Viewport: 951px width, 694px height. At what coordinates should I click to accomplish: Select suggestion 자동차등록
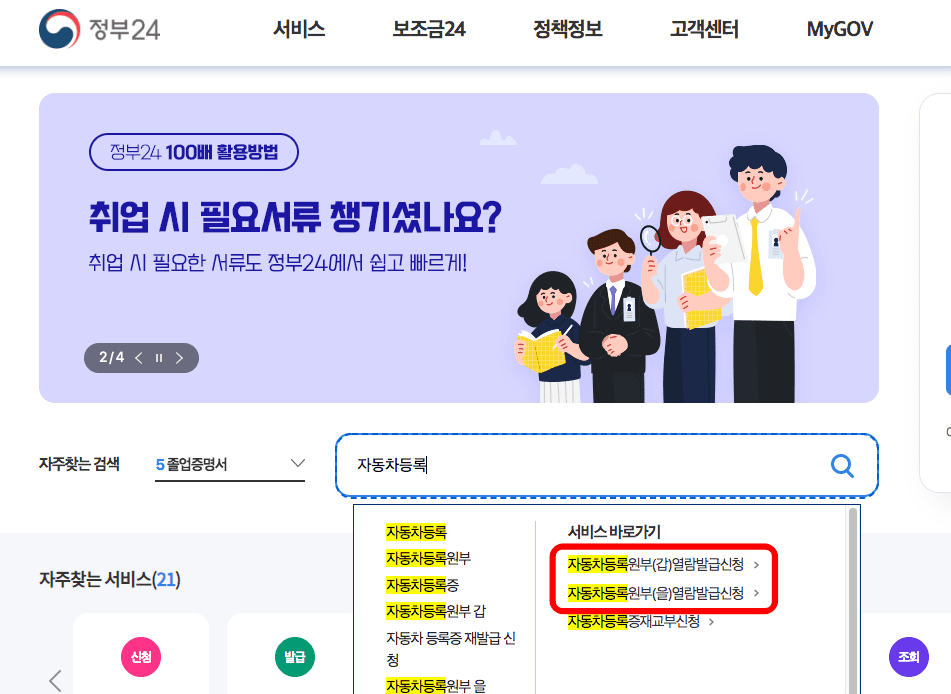(x=416, y=532)
